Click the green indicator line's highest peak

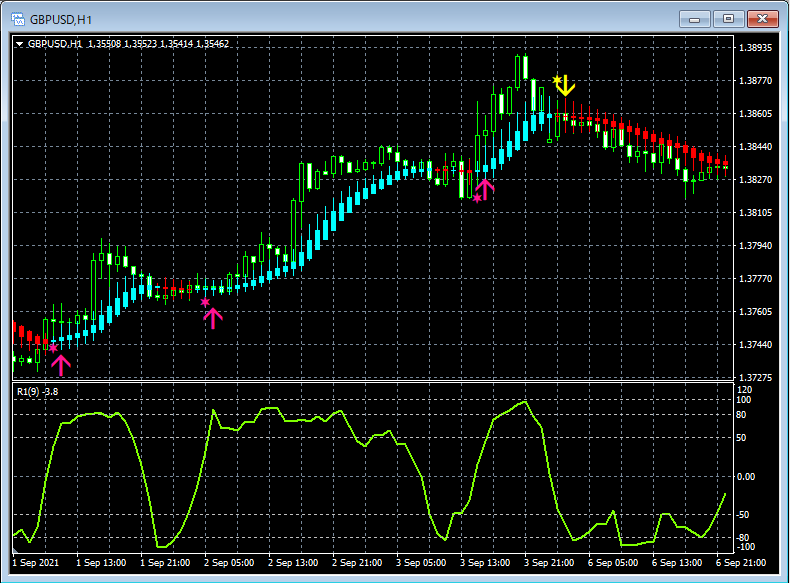coord(525,402)
